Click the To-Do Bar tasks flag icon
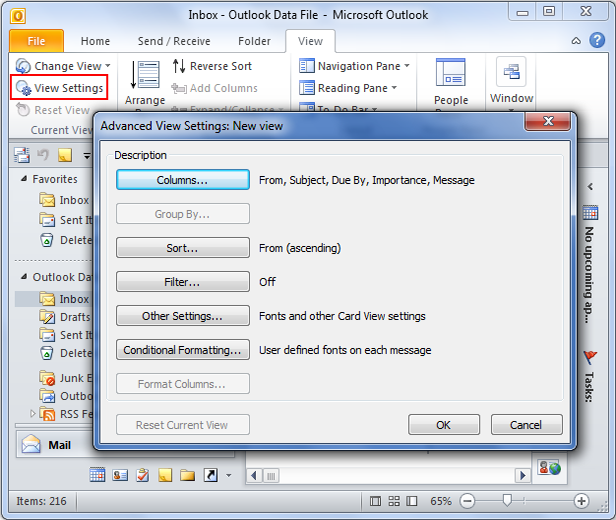This screenshot has height=520, width=616. (590, 357)
